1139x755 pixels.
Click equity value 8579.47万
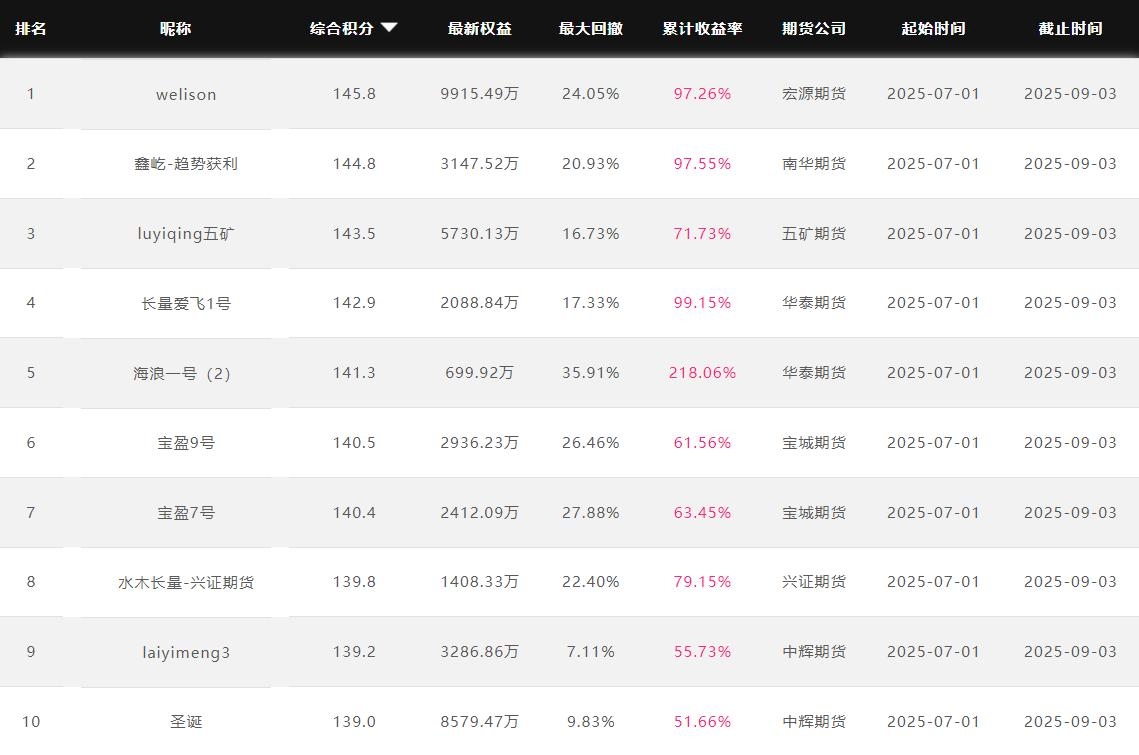tap(479, 722)
